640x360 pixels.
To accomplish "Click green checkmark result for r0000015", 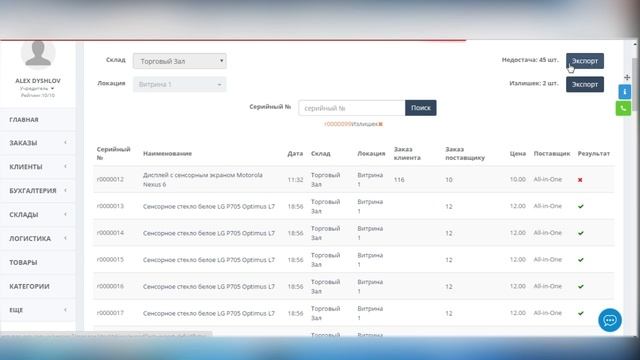I will point(580,260).
